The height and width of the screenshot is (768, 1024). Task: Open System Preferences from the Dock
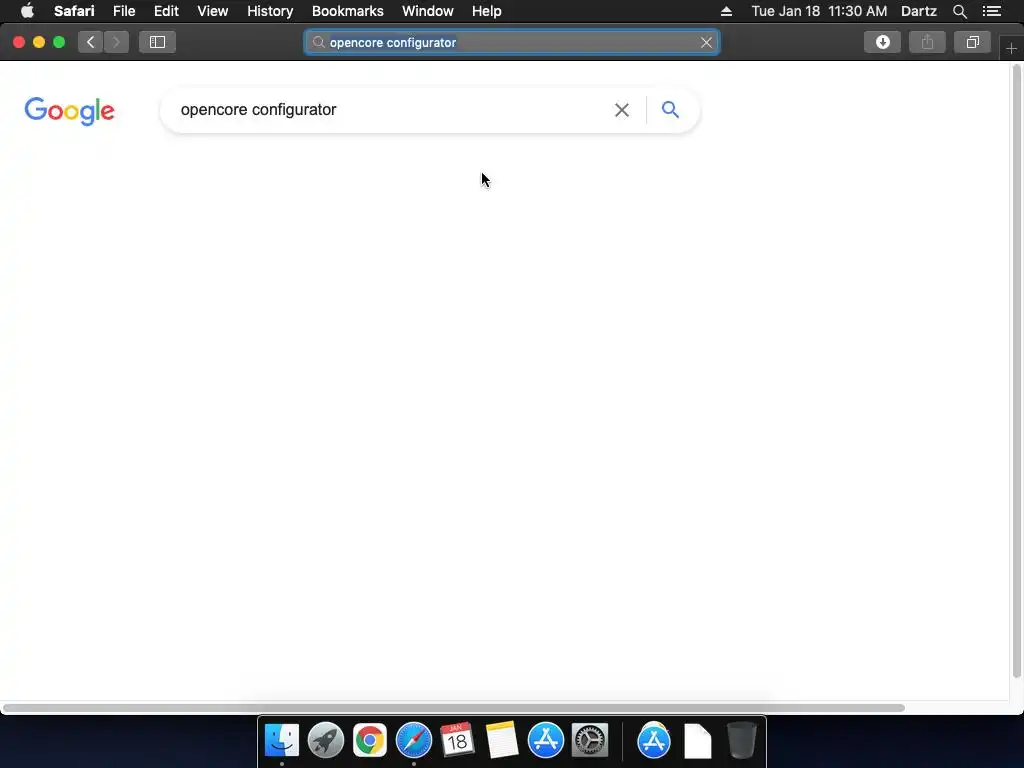(x=590, y=741)
